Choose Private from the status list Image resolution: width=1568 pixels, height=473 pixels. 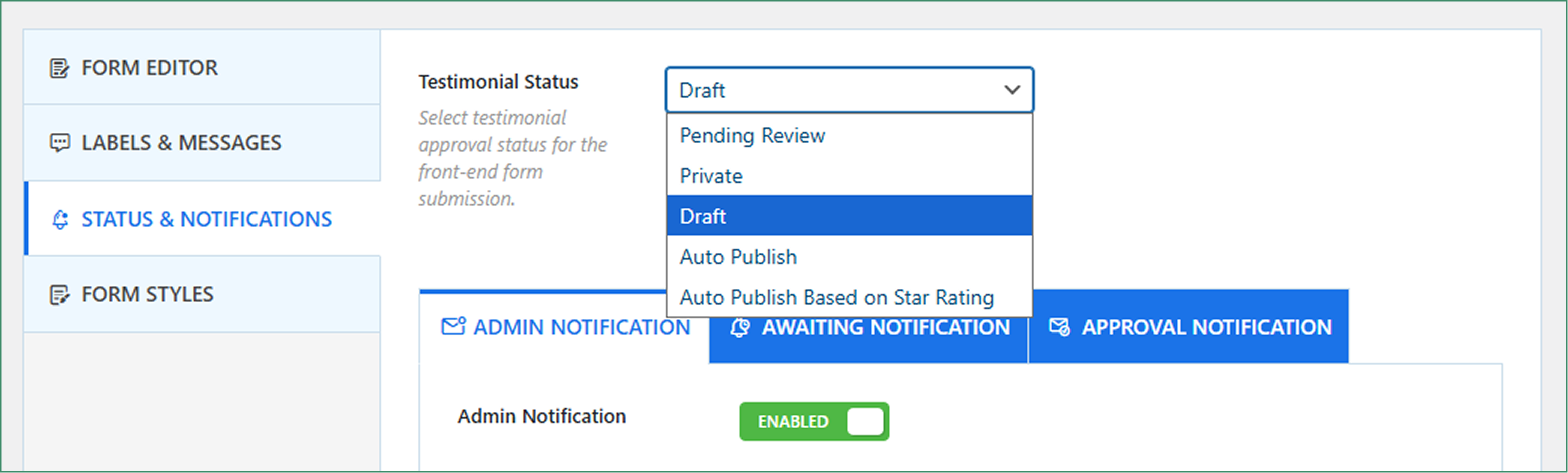(849, 176)
